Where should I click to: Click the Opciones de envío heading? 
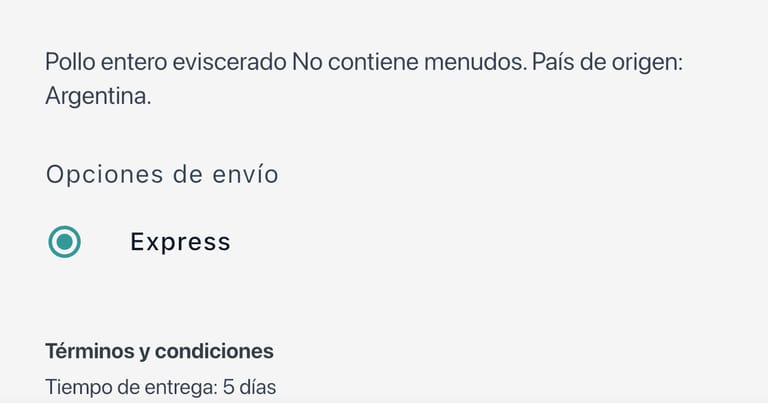point(162,174)
